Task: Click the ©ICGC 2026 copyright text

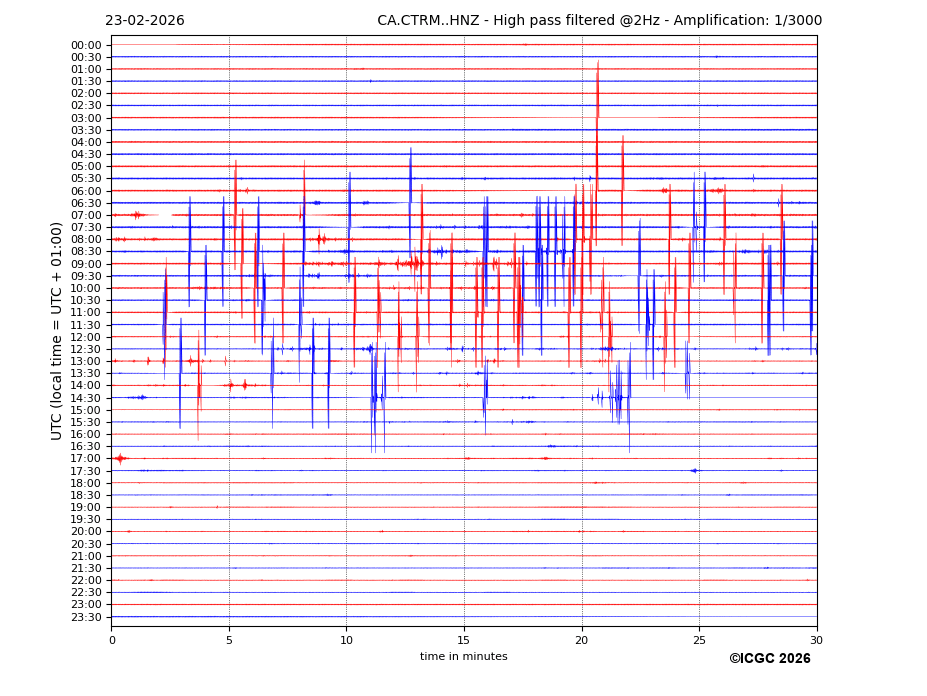Action: 769,658
